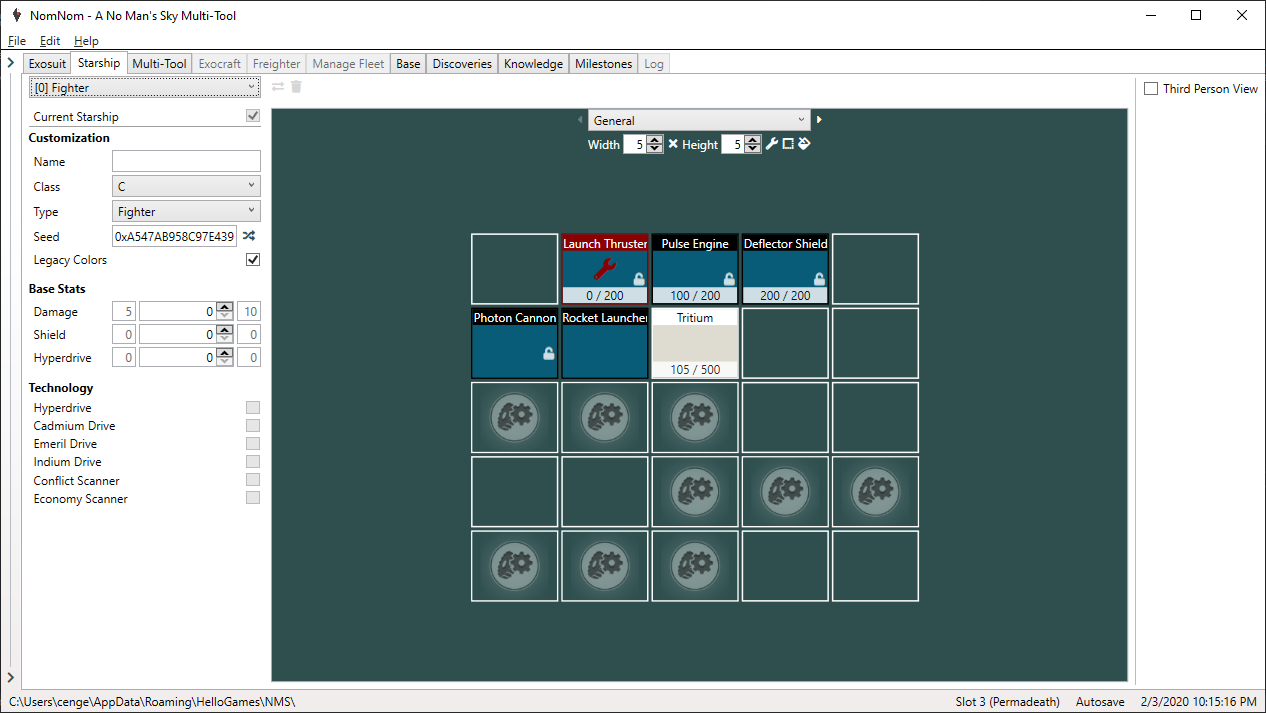
Task: Enable the Emeril Drive checkbox
Action: [253, 444]
